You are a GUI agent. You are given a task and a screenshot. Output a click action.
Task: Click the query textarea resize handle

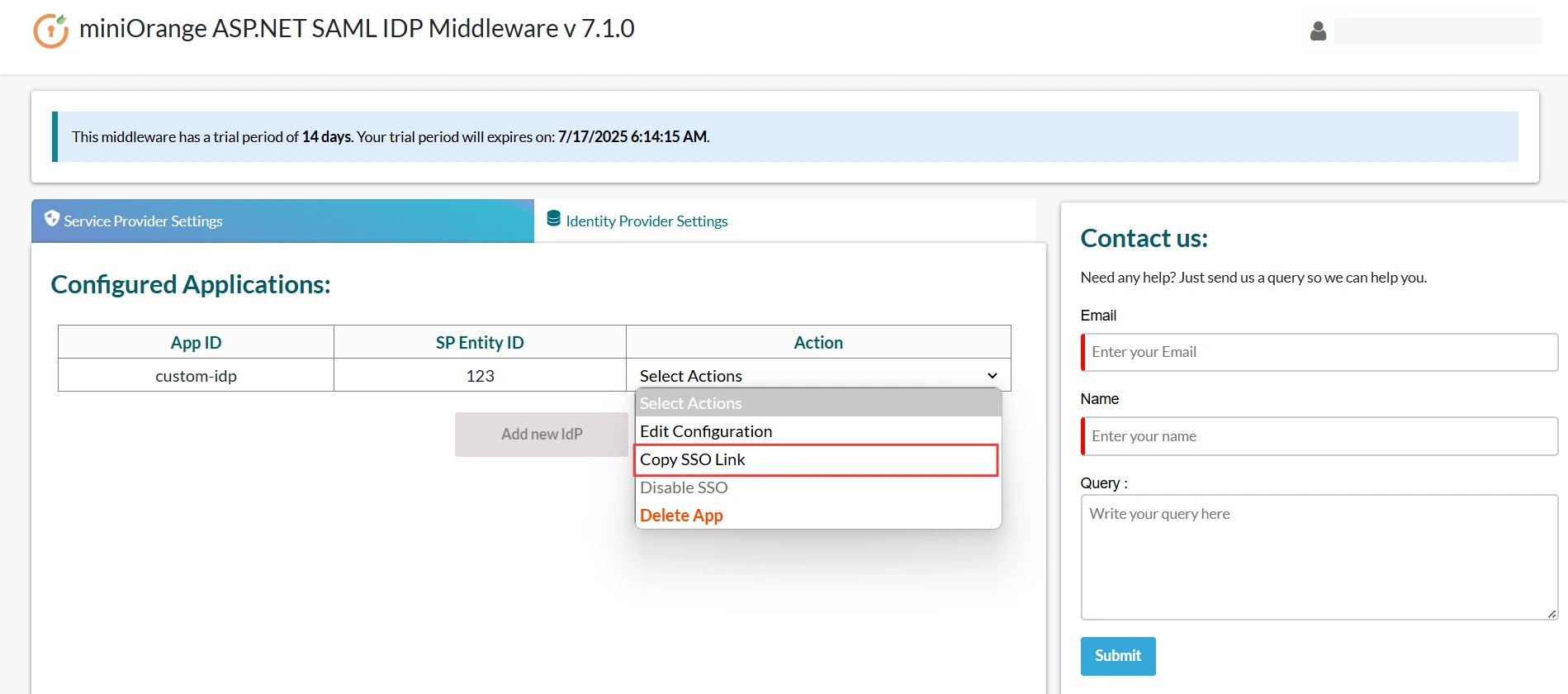click(x=1551, y=613)
